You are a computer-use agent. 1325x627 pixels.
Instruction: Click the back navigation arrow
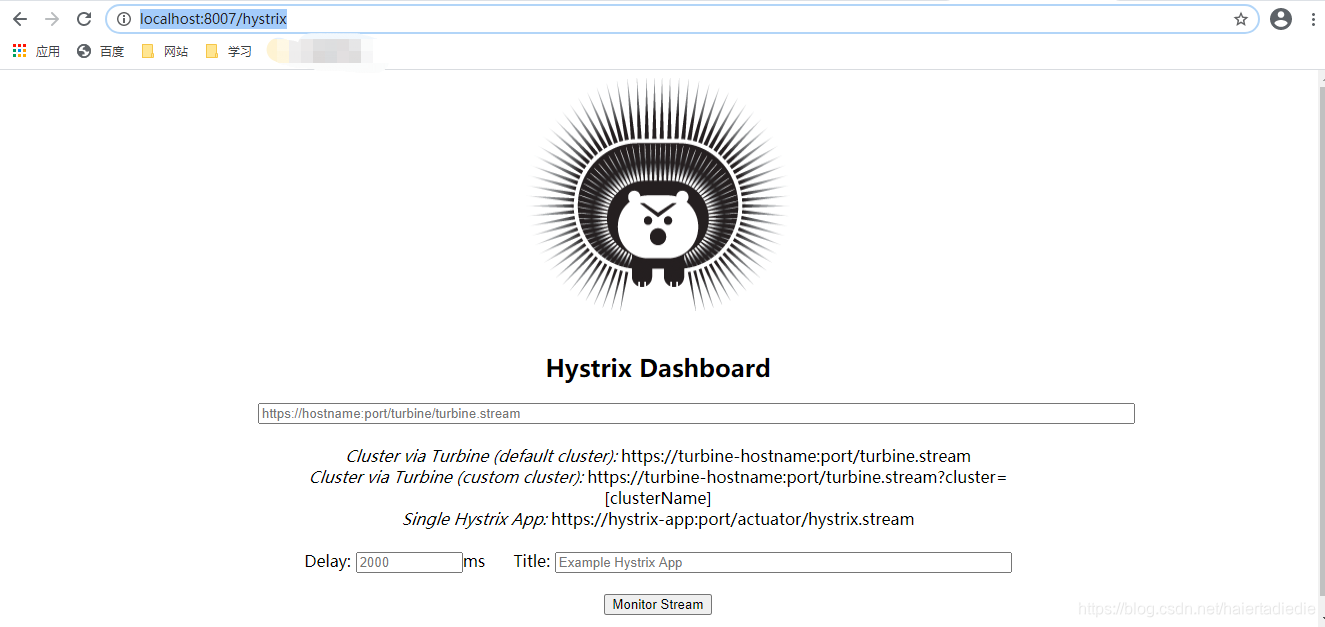pyautogui.click(x=20, y=18)
